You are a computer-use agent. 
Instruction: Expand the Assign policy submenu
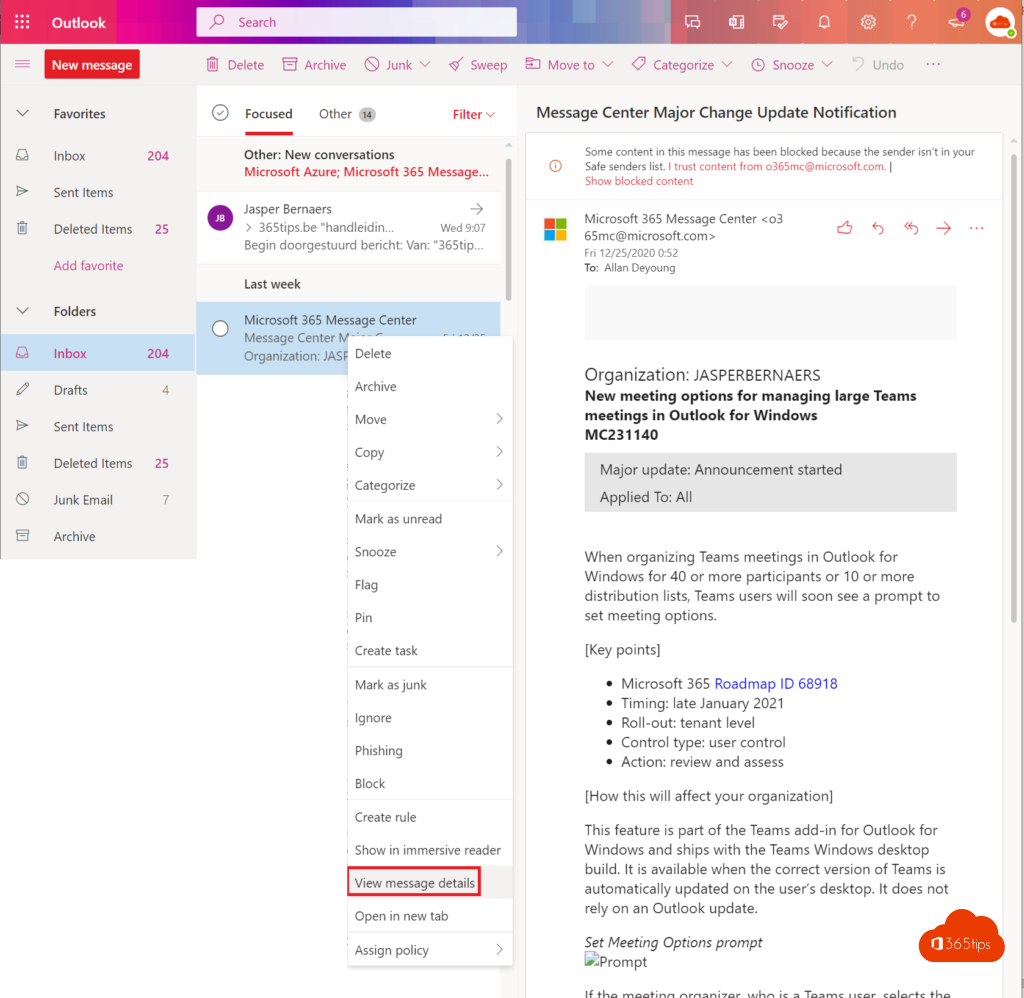(499, 950)
